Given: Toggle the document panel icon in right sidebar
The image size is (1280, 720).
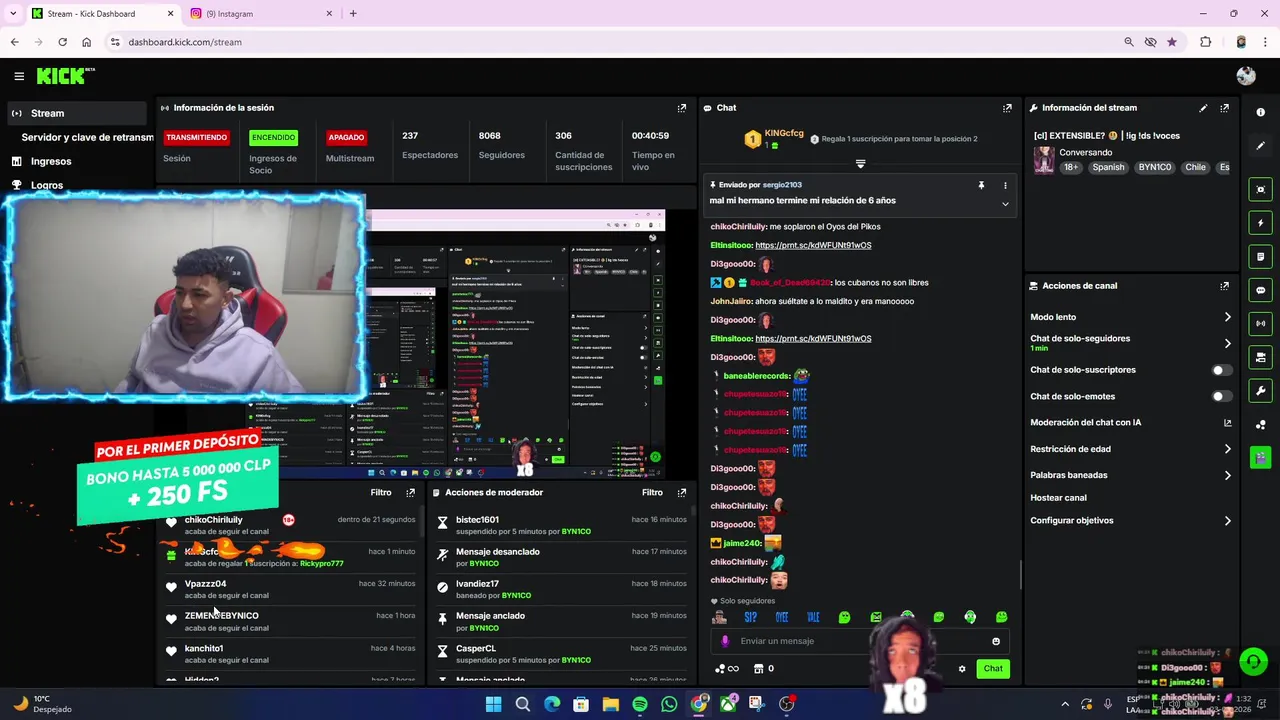Looking at the screenshot, I should [1260, 257].
